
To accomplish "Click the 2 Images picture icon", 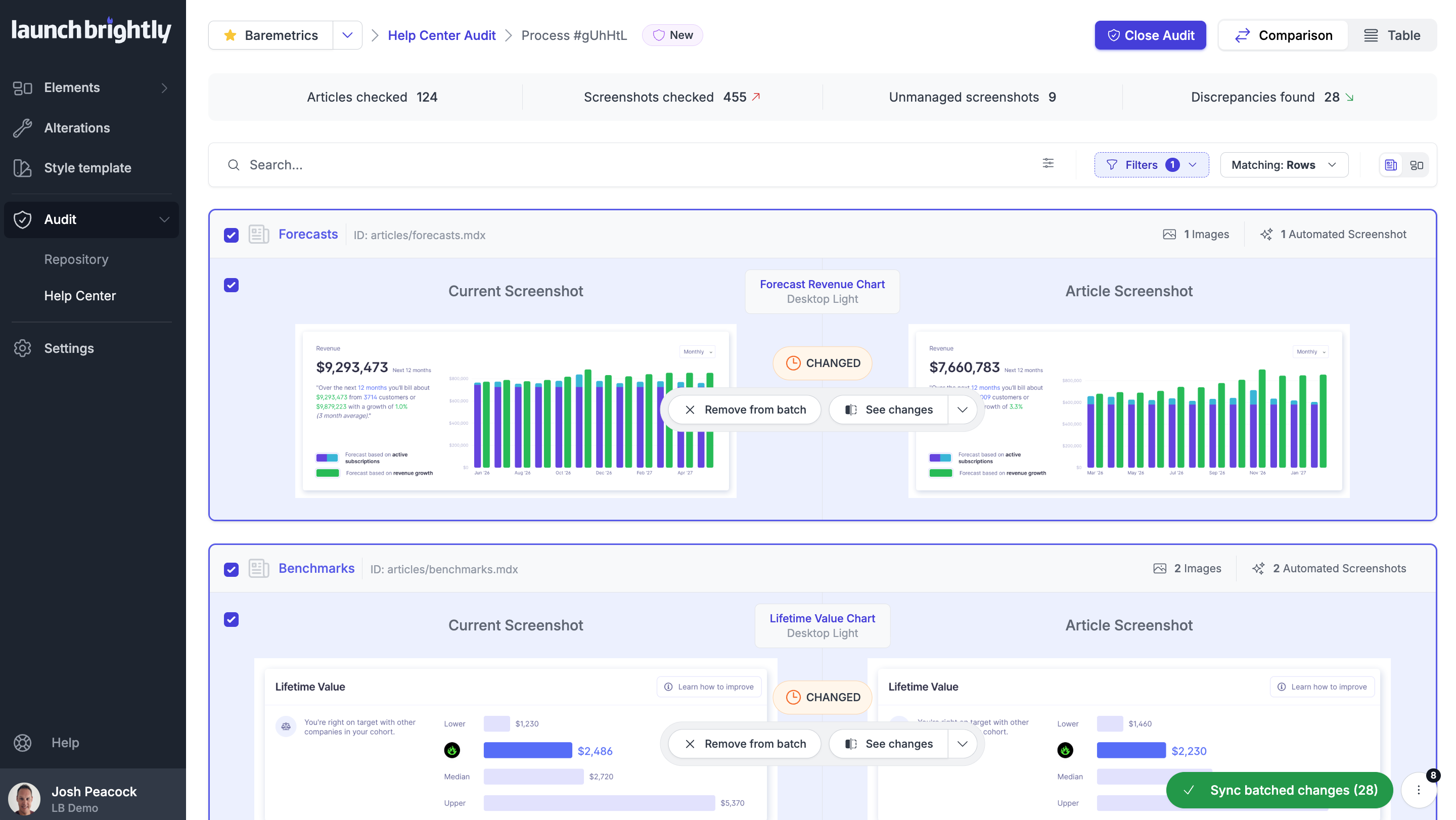I will point(1160,568).
